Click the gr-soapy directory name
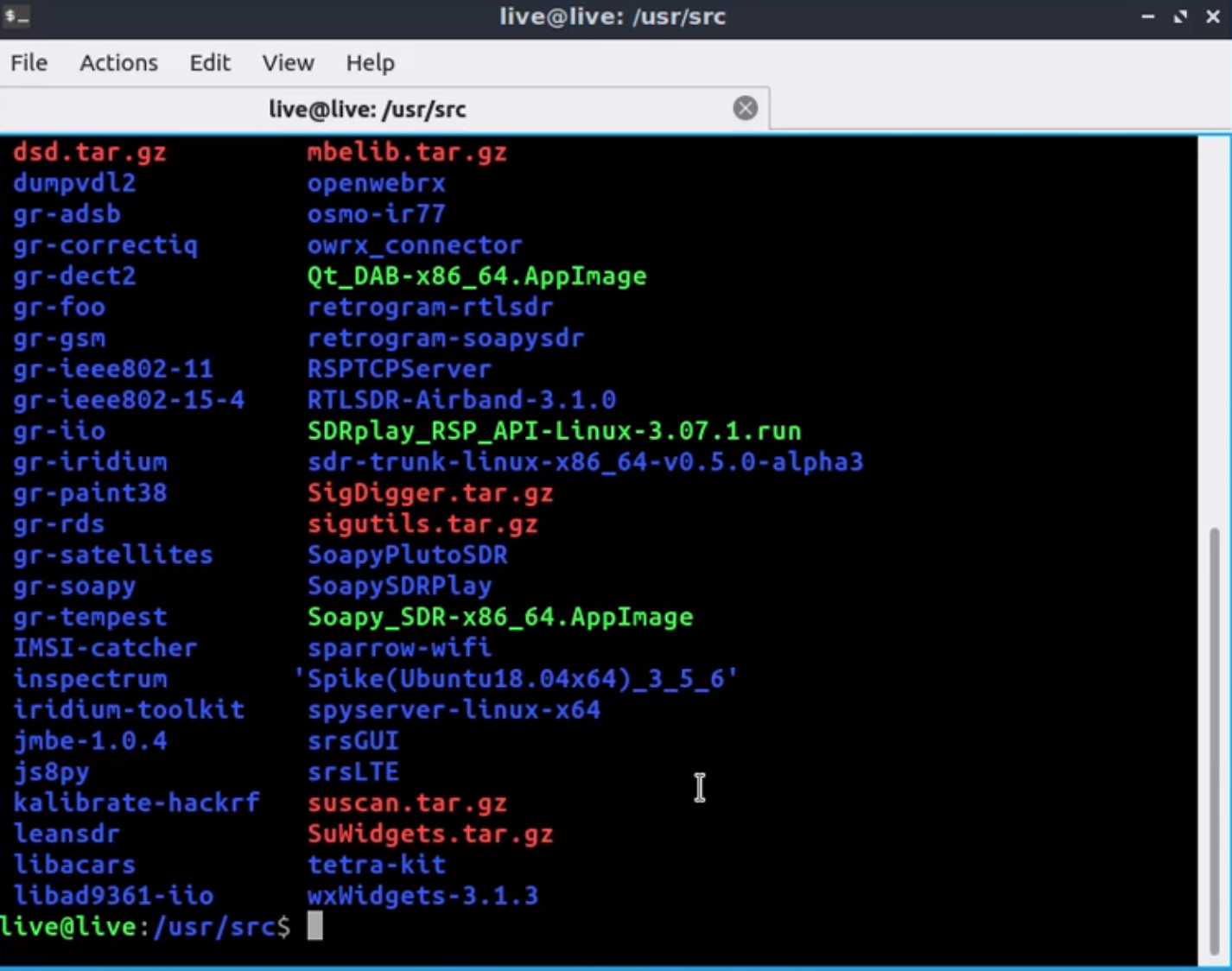Viewport: 1232px width, 971px height. (x=74, y=586)
